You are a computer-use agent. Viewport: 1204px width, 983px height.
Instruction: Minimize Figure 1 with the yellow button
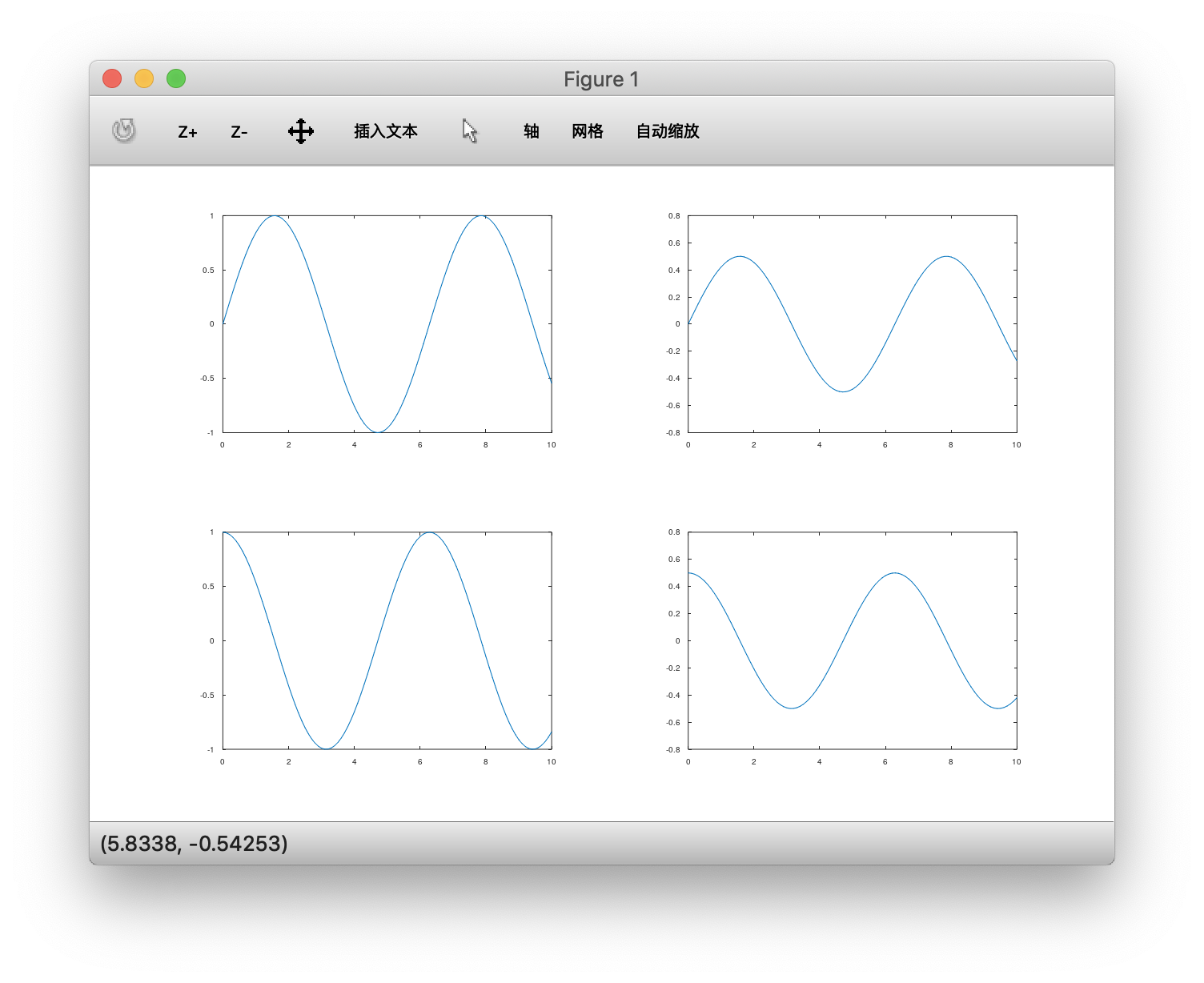tap(144, 78)
